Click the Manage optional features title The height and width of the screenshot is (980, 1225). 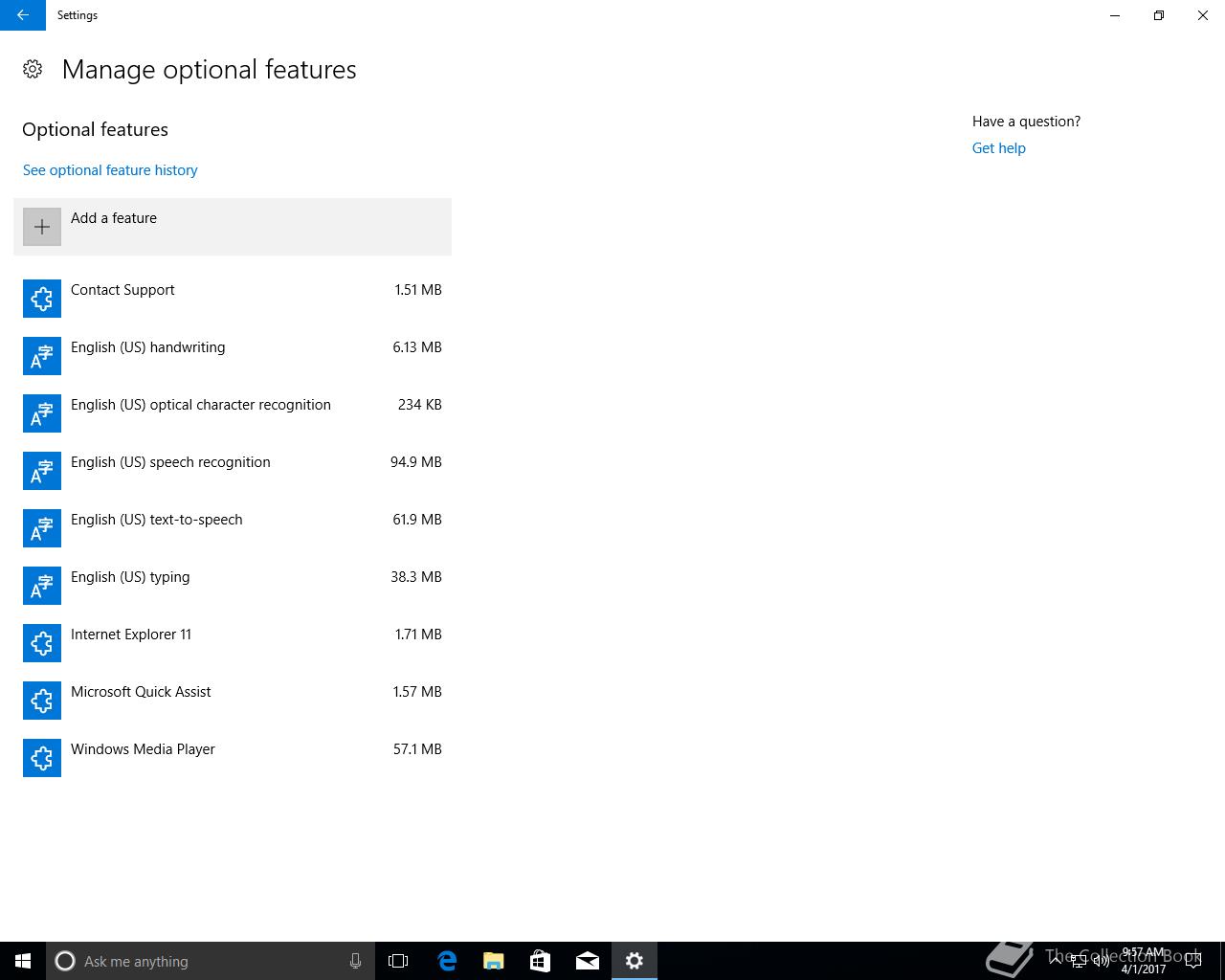point(210,70)
